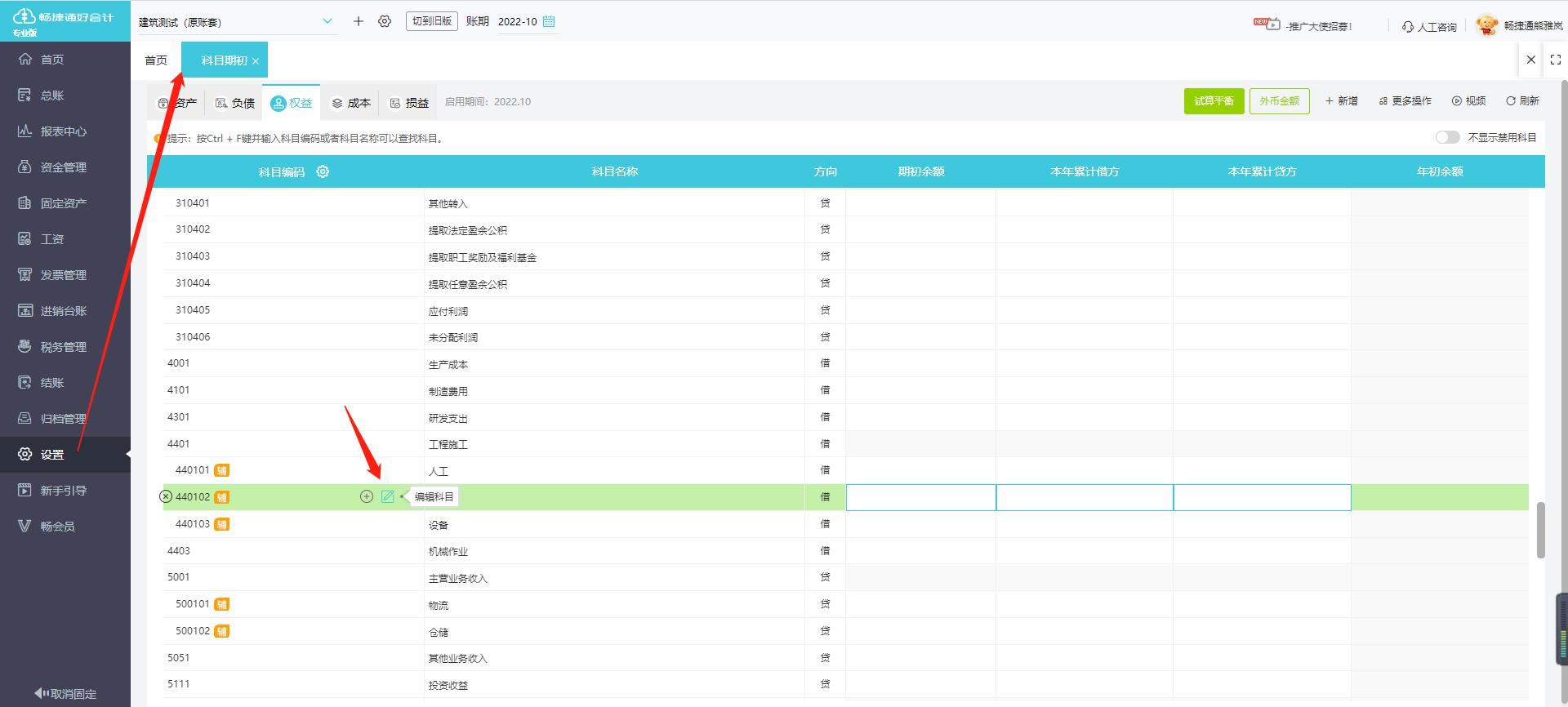Click the green 试算平衡 button
This screenshot has height=707, width=1568.
pos(1214,101)
